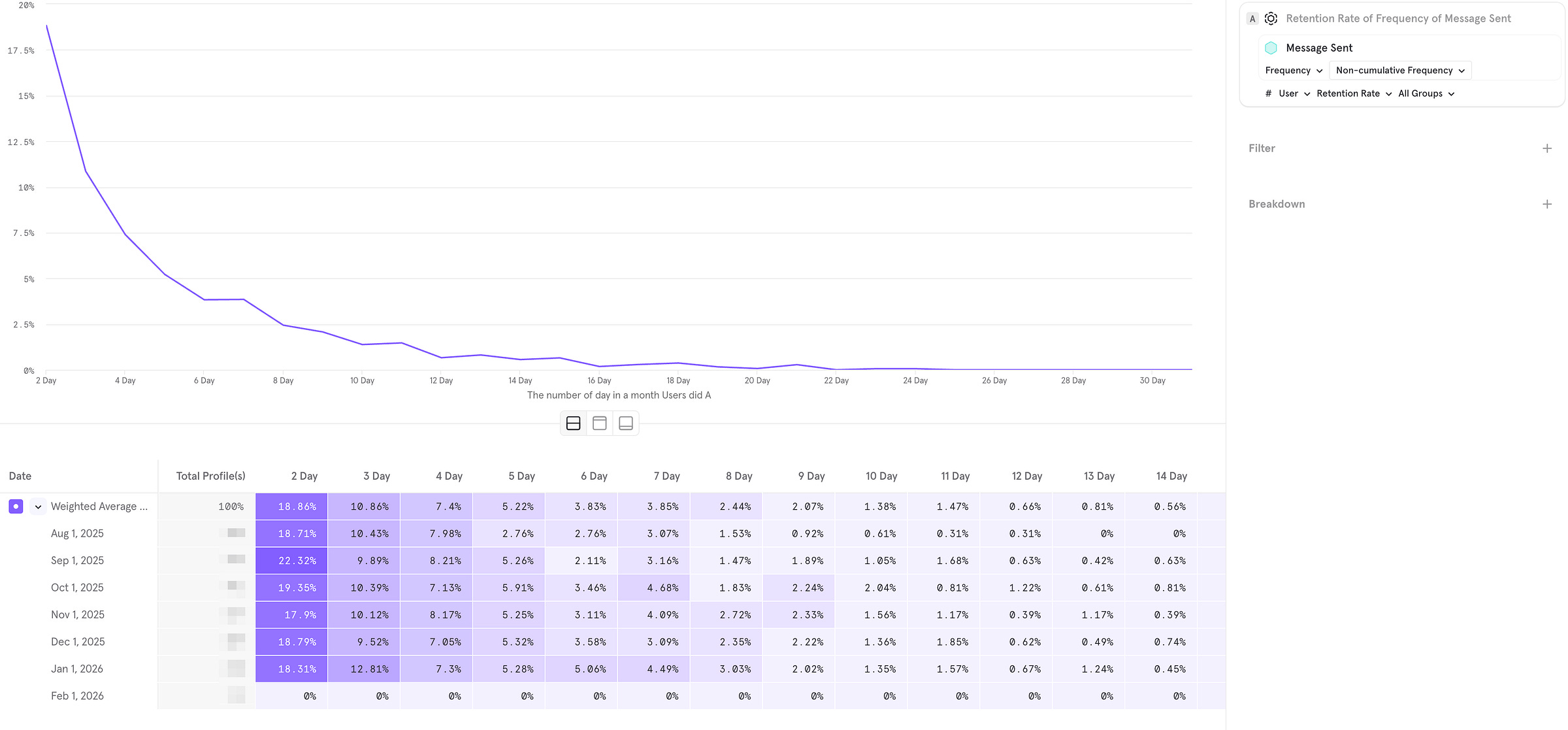Click the 2 Day column header
The width and height of the screenshot is (1568, 730).
[x=304, y=476]
